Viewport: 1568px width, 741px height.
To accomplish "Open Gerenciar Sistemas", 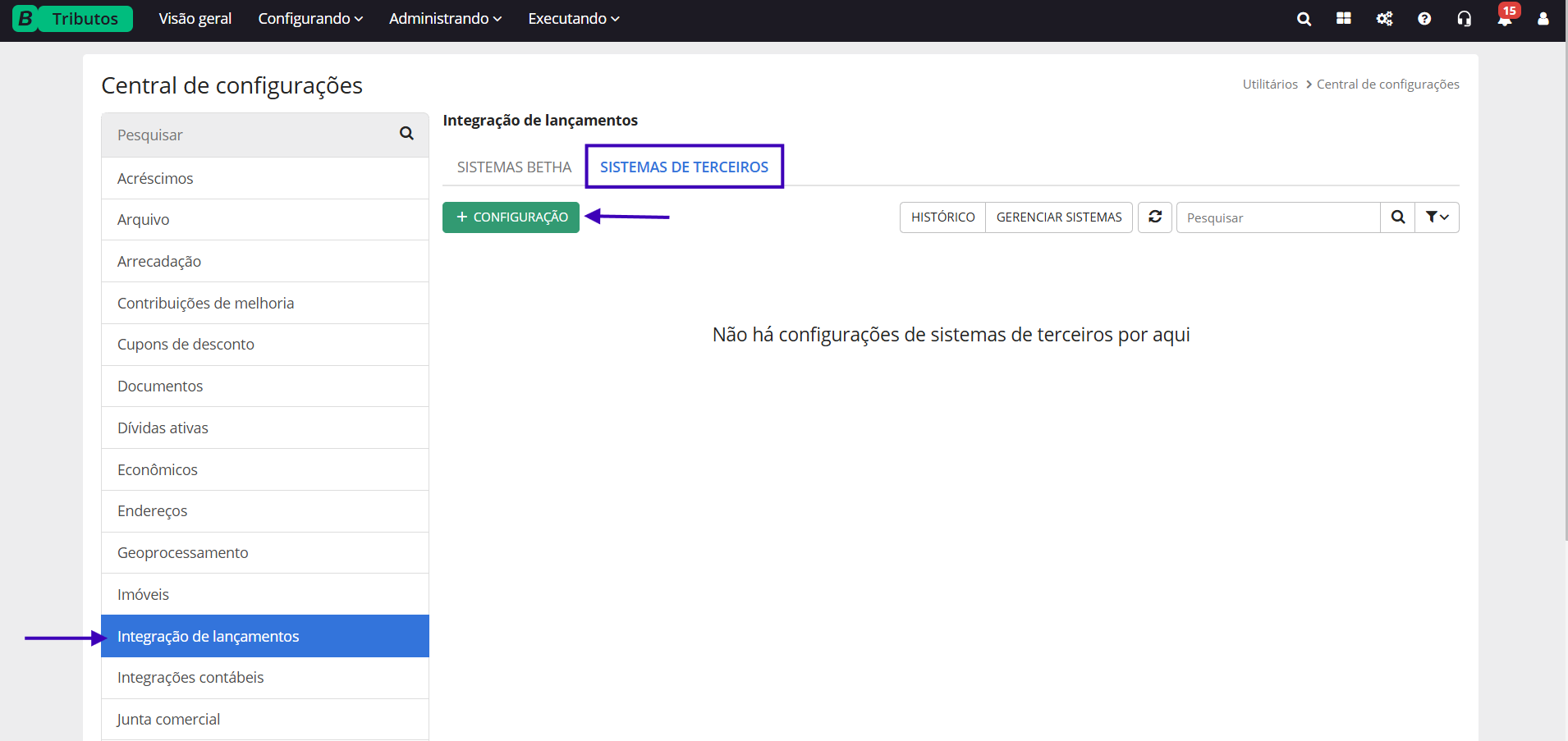I will [1059, 217].
